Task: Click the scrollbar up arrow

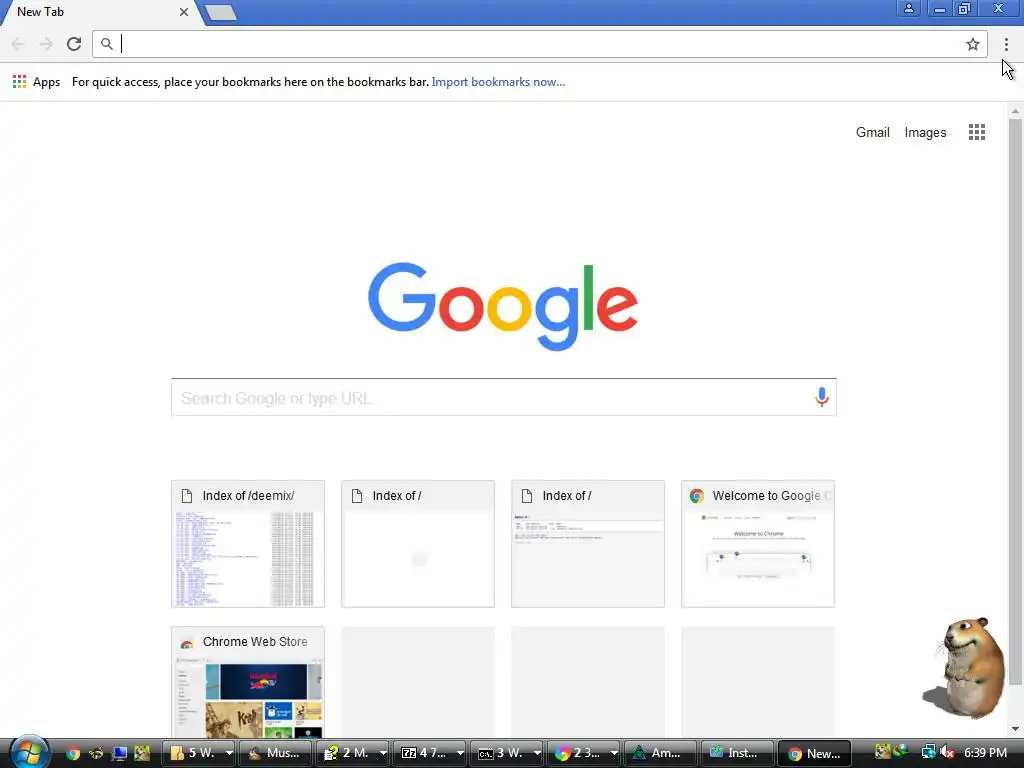Action: (x=1015, y=111)
